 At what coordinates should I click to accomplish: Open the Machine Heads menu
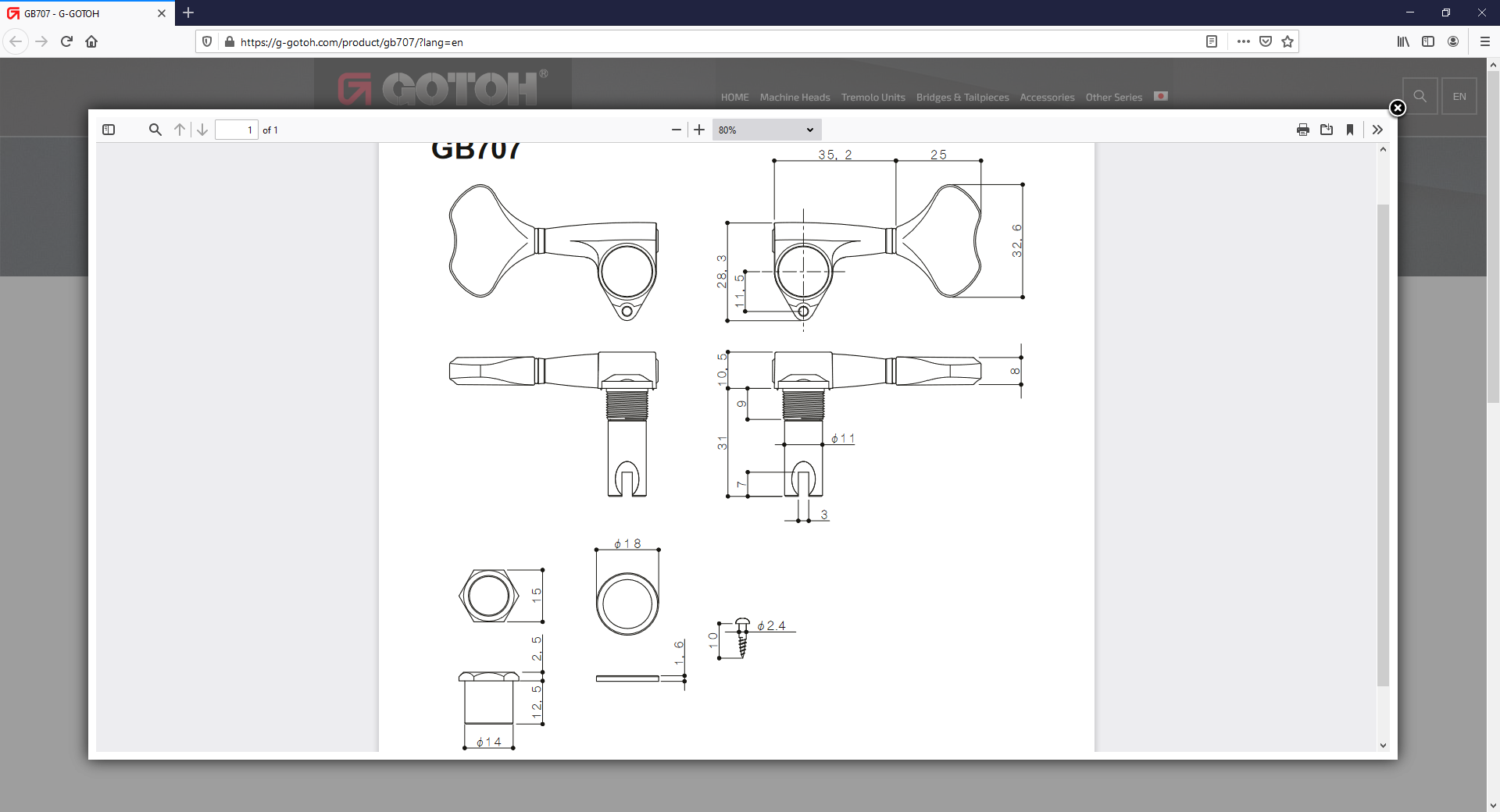[x=795, y=98]
